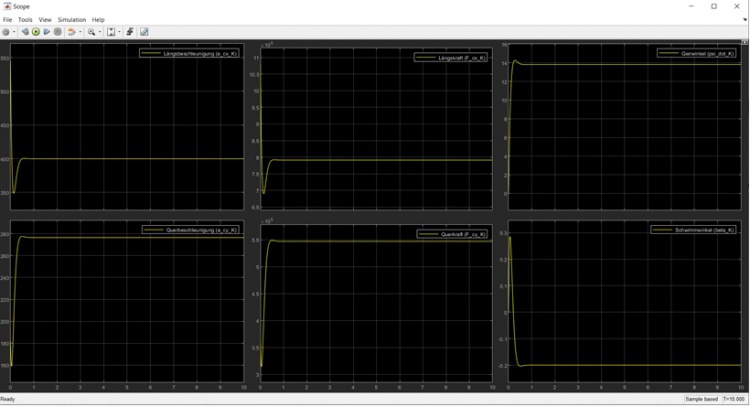Viewport: 750px width, 407px height.
Task: Click the Step Back toolbar icon
Action: click(25, 31)
